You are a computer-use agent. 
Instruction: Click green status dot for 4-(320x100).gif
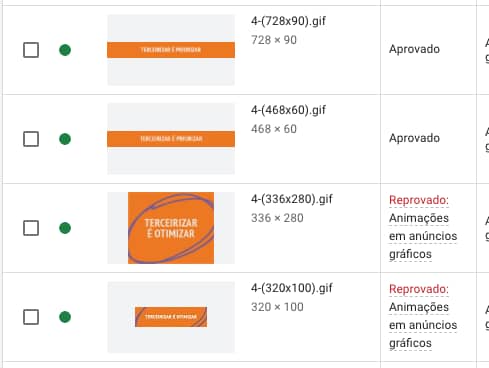pos(65,317)
